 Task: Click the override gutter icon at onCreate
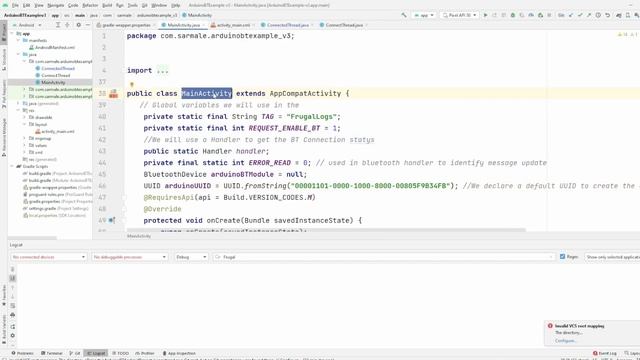point(112,220)
